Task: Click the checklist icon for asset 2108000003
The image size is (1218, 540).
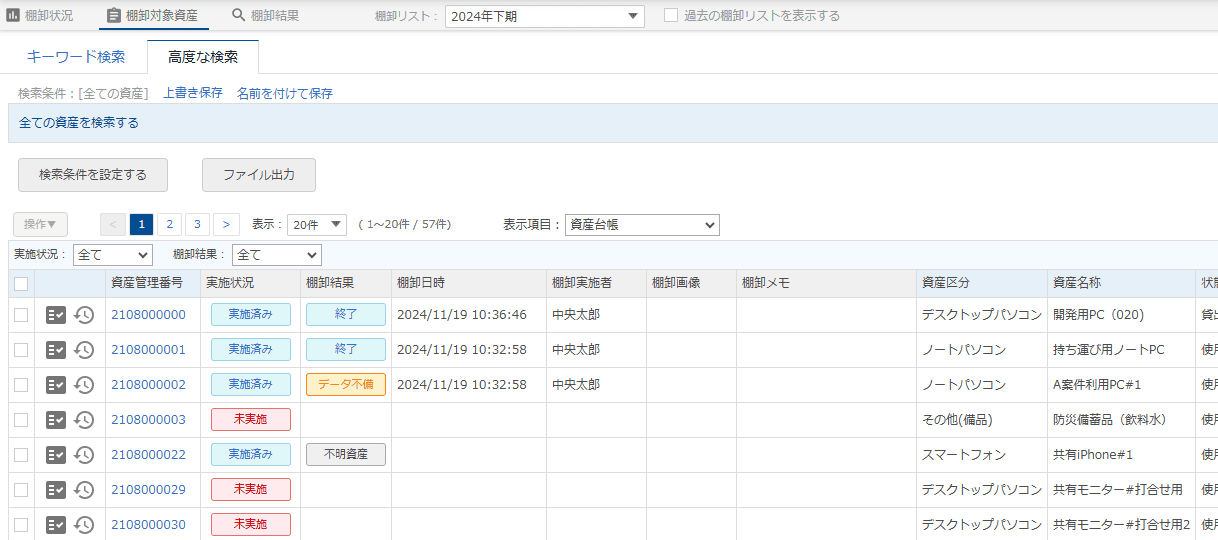Action: click(56, 420)
